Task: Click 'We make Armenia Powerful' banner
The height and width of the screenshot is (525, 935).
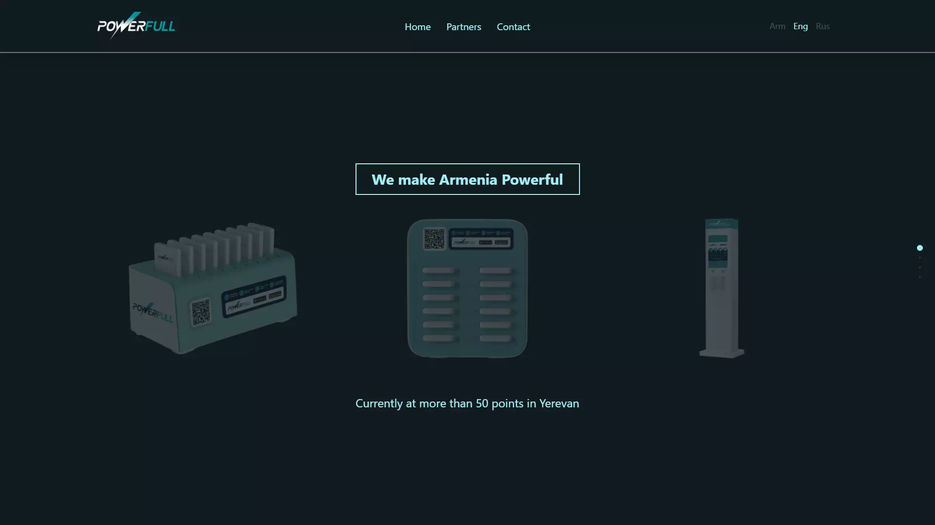Action: click(x=467, y=180)
